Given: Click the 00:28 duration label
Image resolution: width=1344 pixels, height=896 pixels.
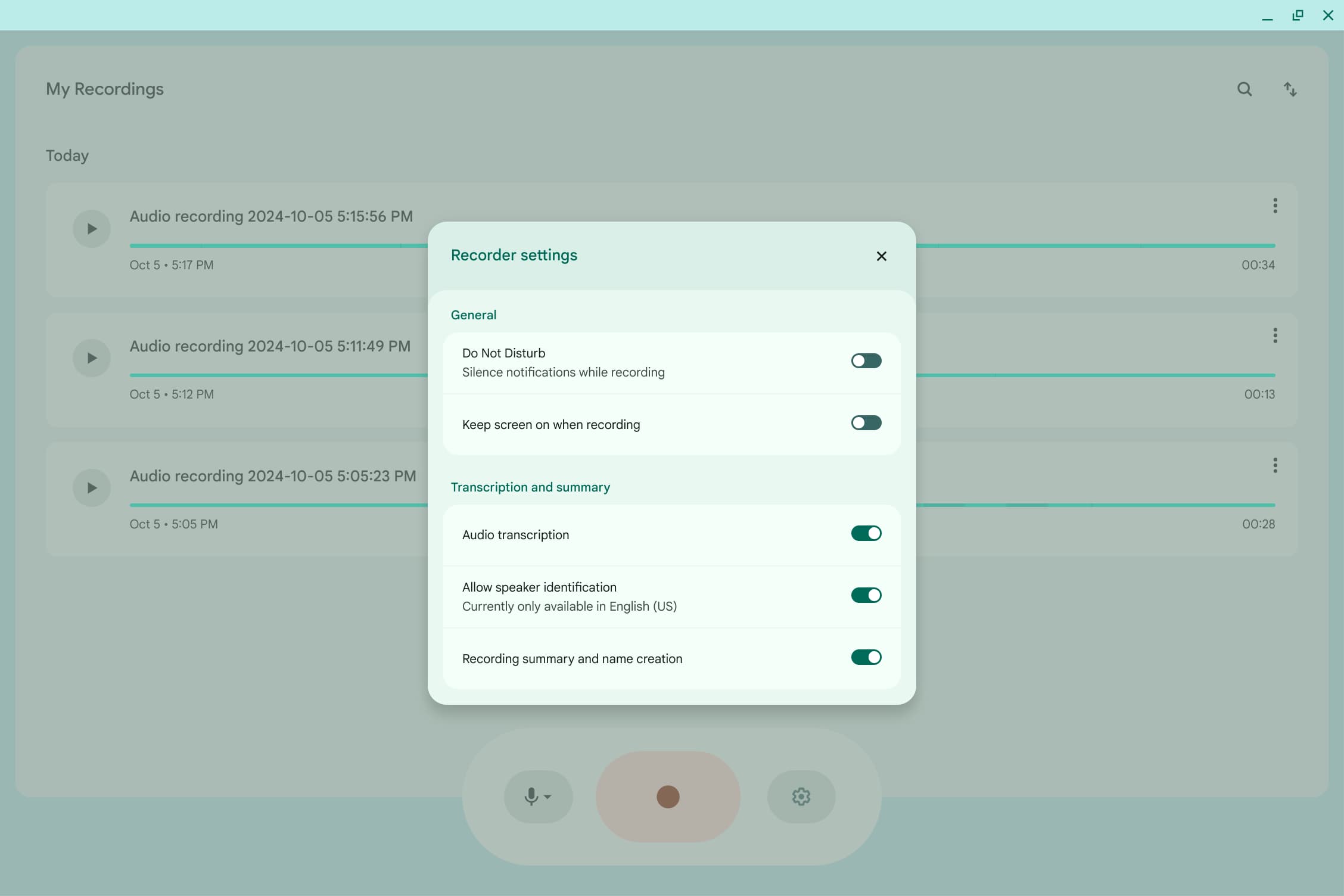Looking at the screenshot, I should pyautogui.click(x=1258, y=524).
